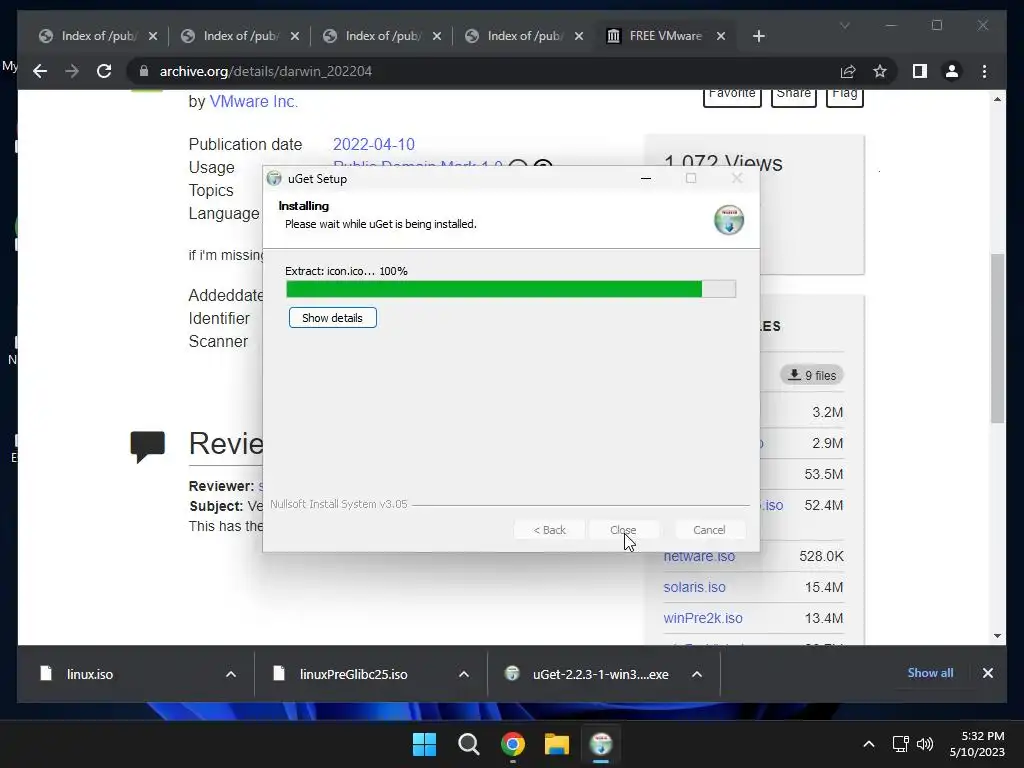The image size is (1024, 768).
Task: Open the clock showing 5:32 PM
Action: (x=977, y=744)
